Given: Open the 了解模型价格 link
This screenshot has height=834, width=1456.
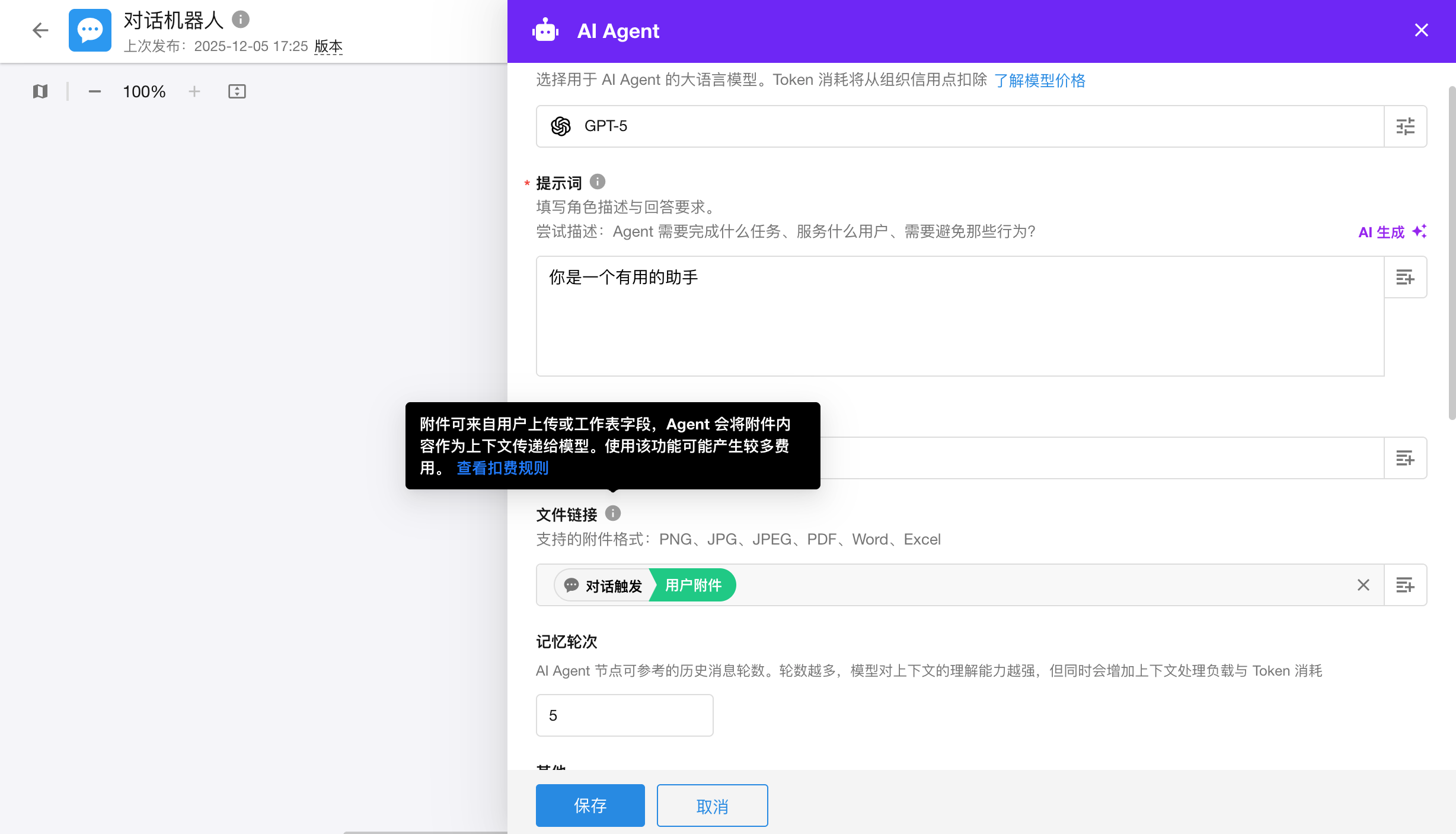Looking at the screenshot, I should click(x=1039, y=80).
